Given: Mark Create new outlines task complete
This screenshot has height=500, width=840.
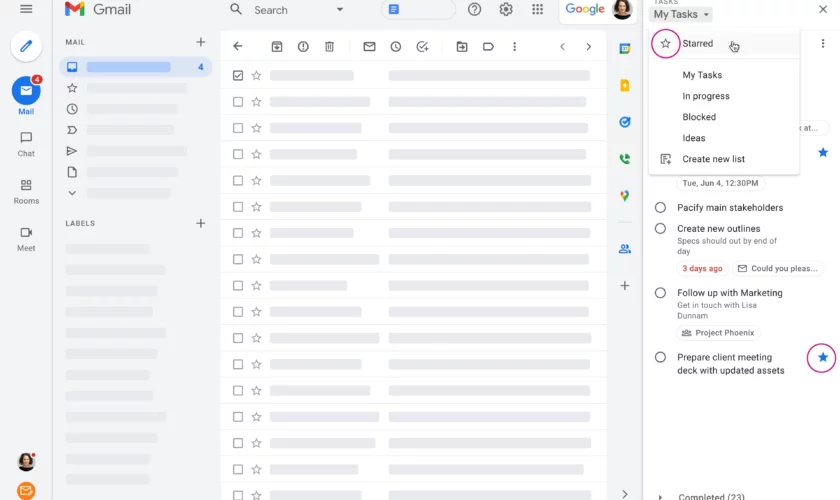Looking at the screenshot, I should [660, 228].
